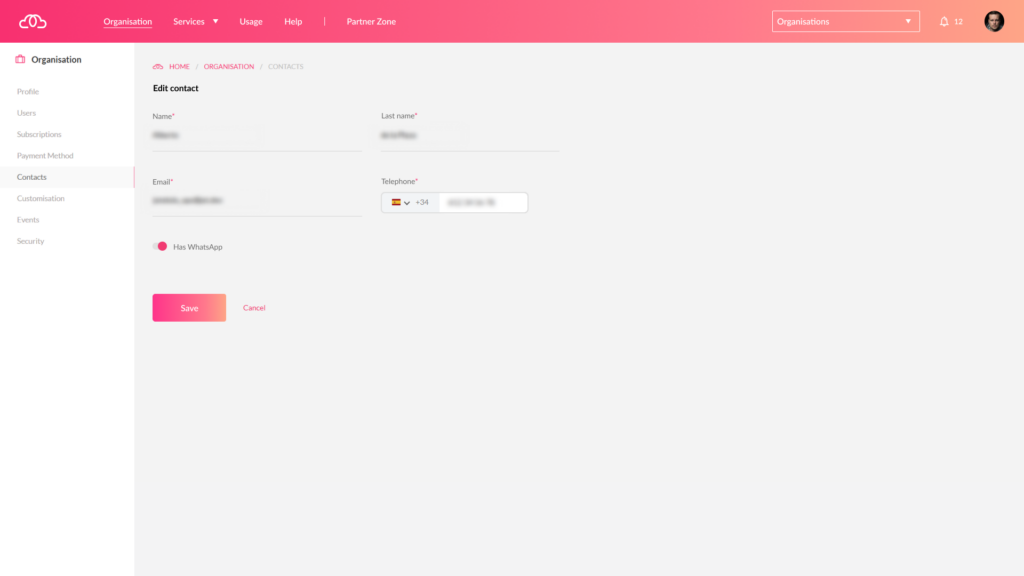
Task: Open the Services dropdown menu
Action: pos(195,21)
